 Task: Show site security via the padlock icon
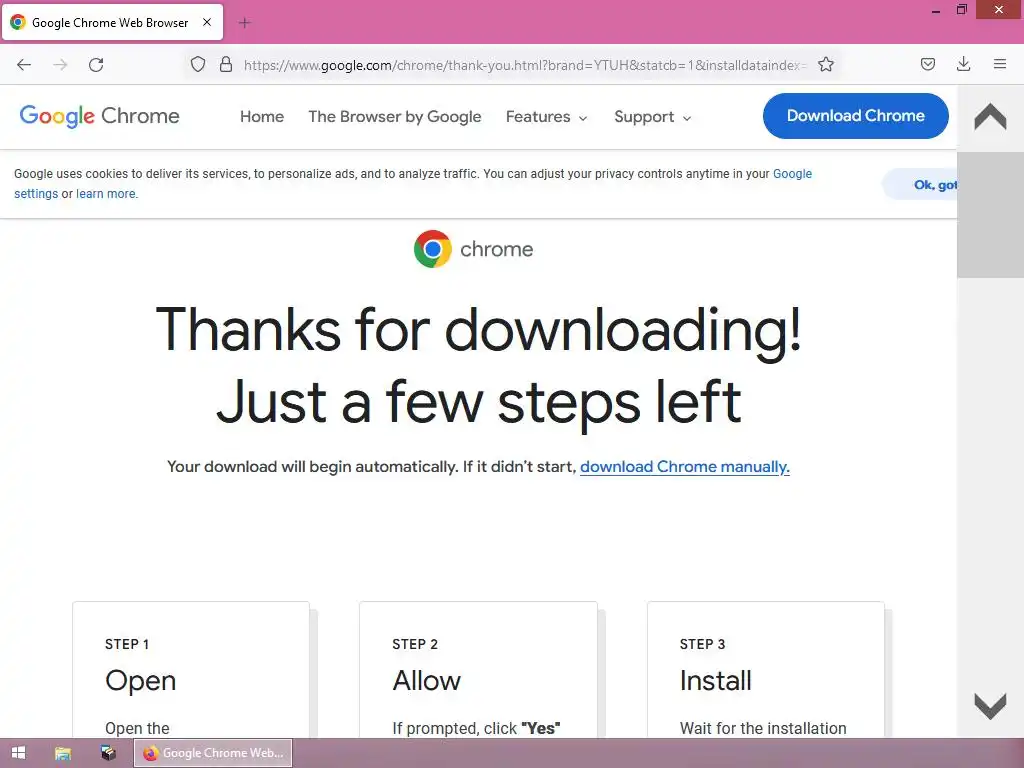(226, 64)
